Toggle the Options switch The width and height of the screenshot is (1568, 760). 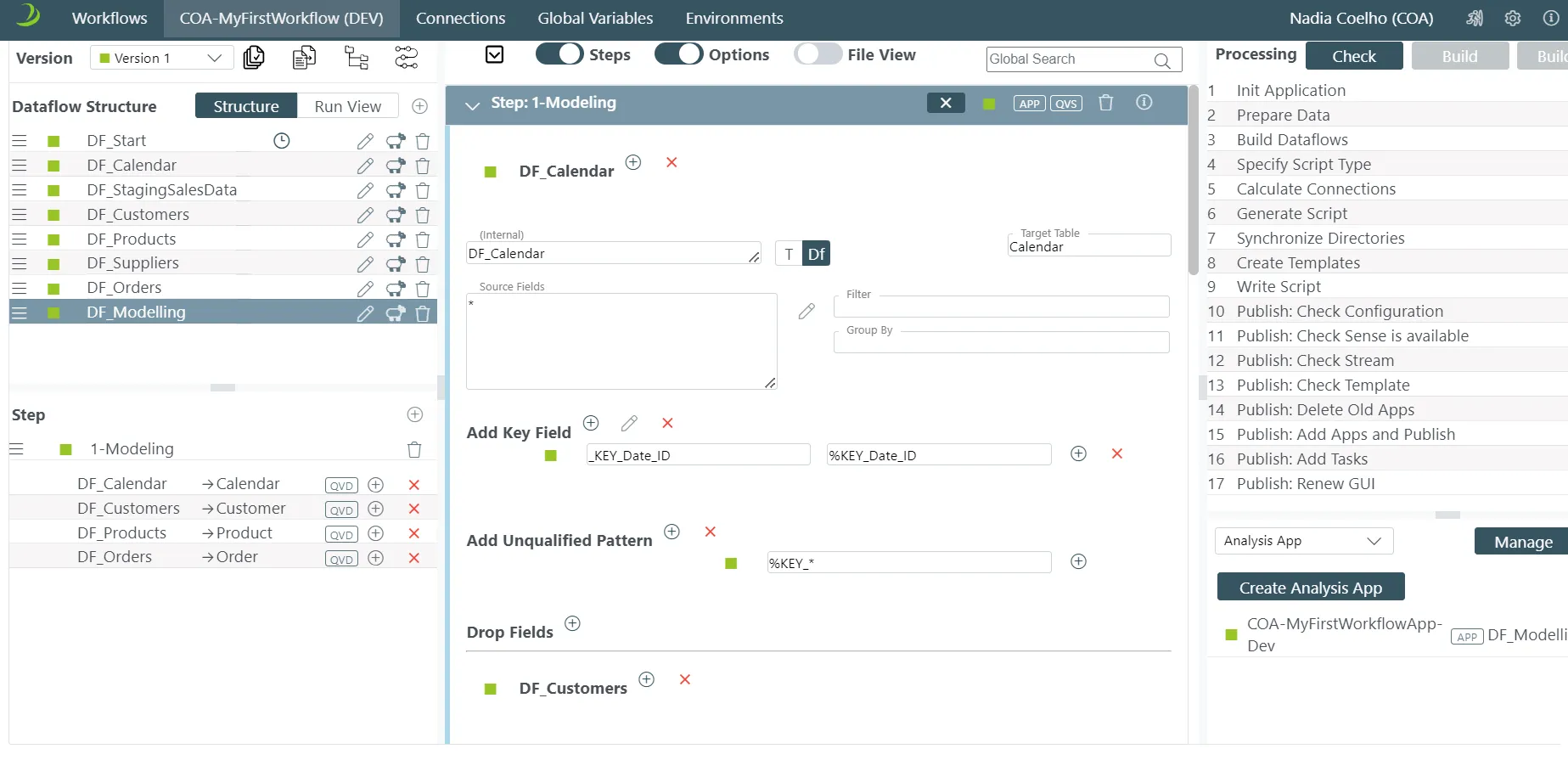[x=678, y=54]
